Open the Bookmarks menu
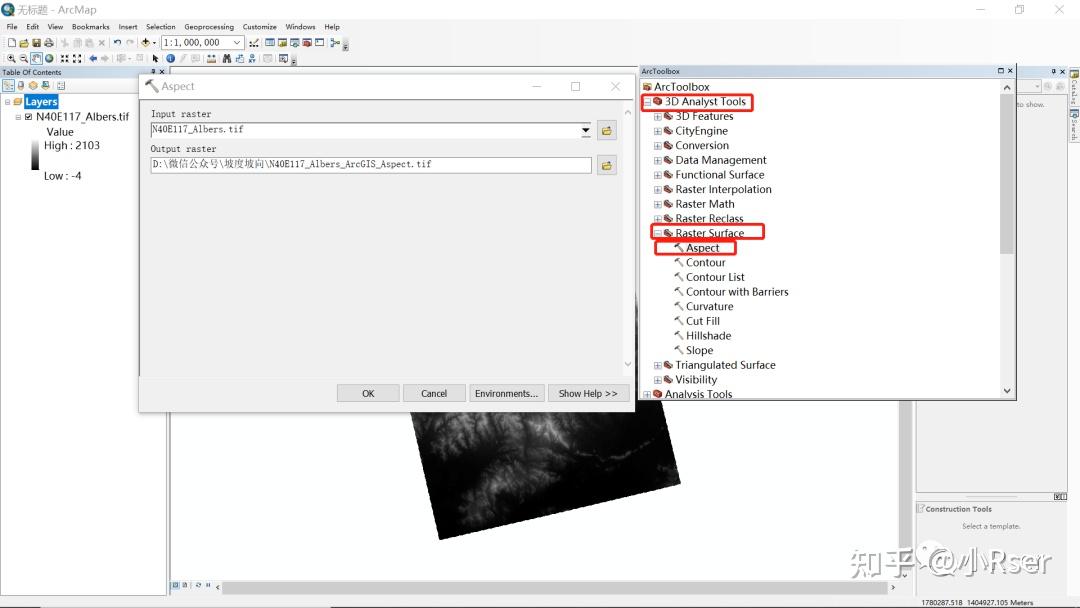The image size is (1080, 608). 90,27
